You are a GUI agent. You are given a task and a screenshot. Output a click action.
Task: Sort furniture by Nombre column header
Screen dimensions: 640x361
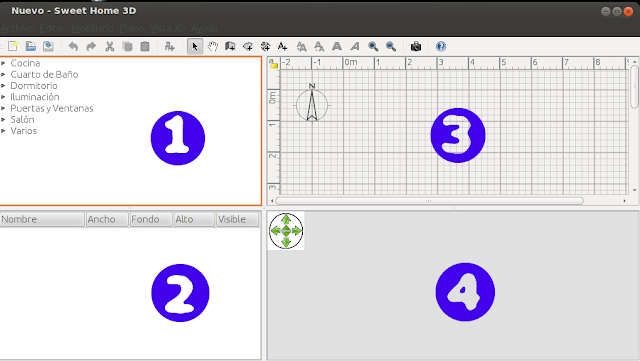(x=42, y=219)
